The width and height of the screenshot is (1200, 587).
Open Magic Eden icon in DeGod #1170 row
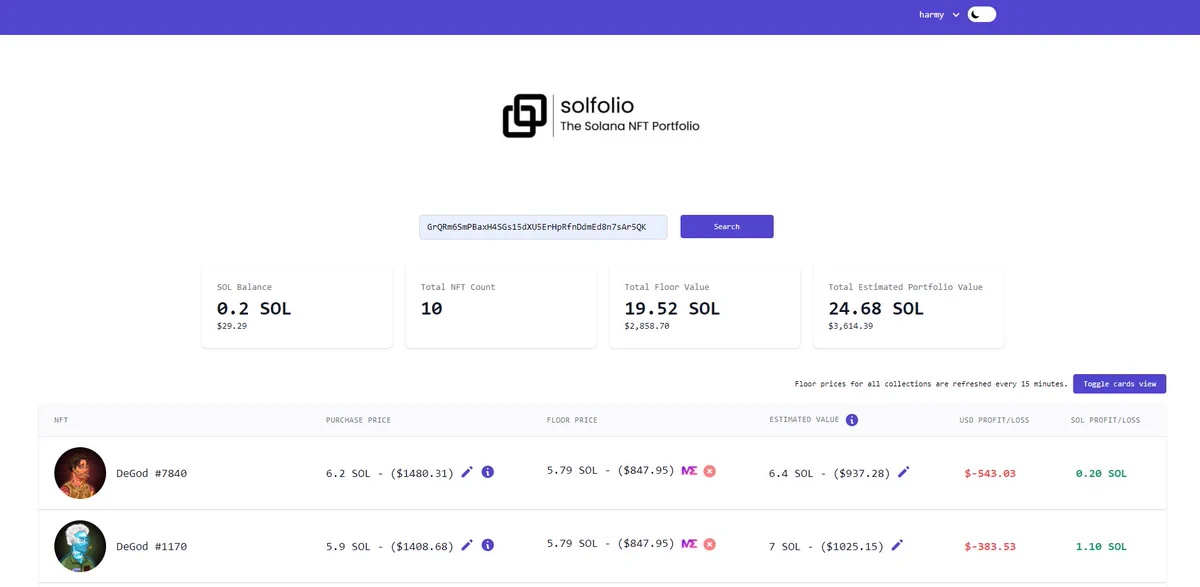[x=689, y=543]
